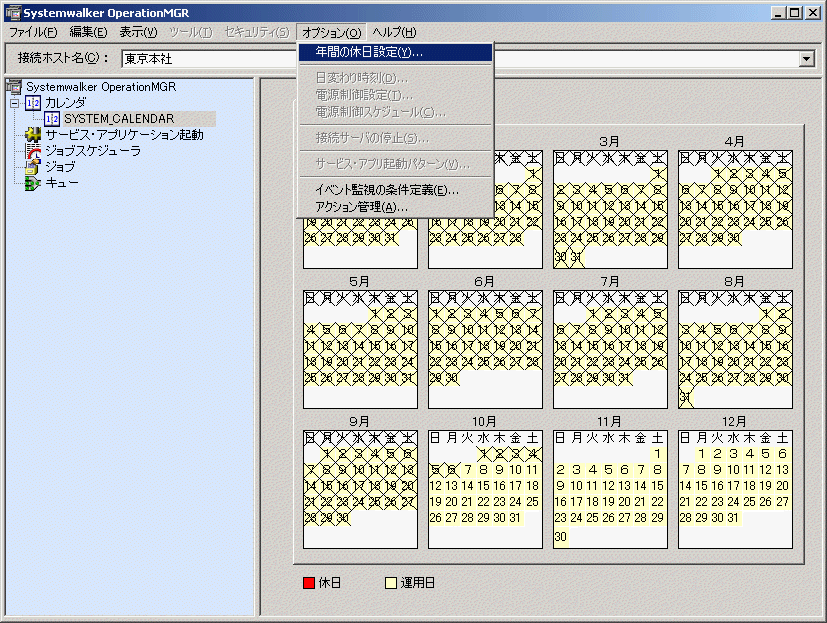Click the カレンダ calendar folder icon
Viewport: 827px width, 623px height.
[x=33, y=102]
